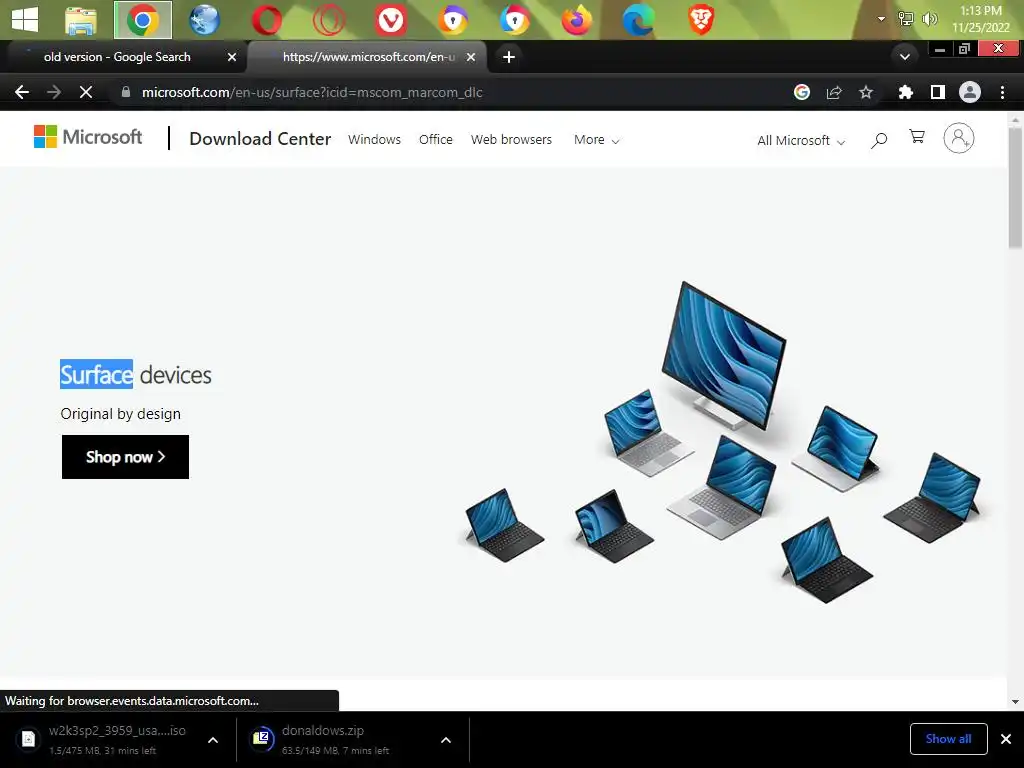Launch the blue globe browser icon
1024x768 pixels.
coord(204,20)
